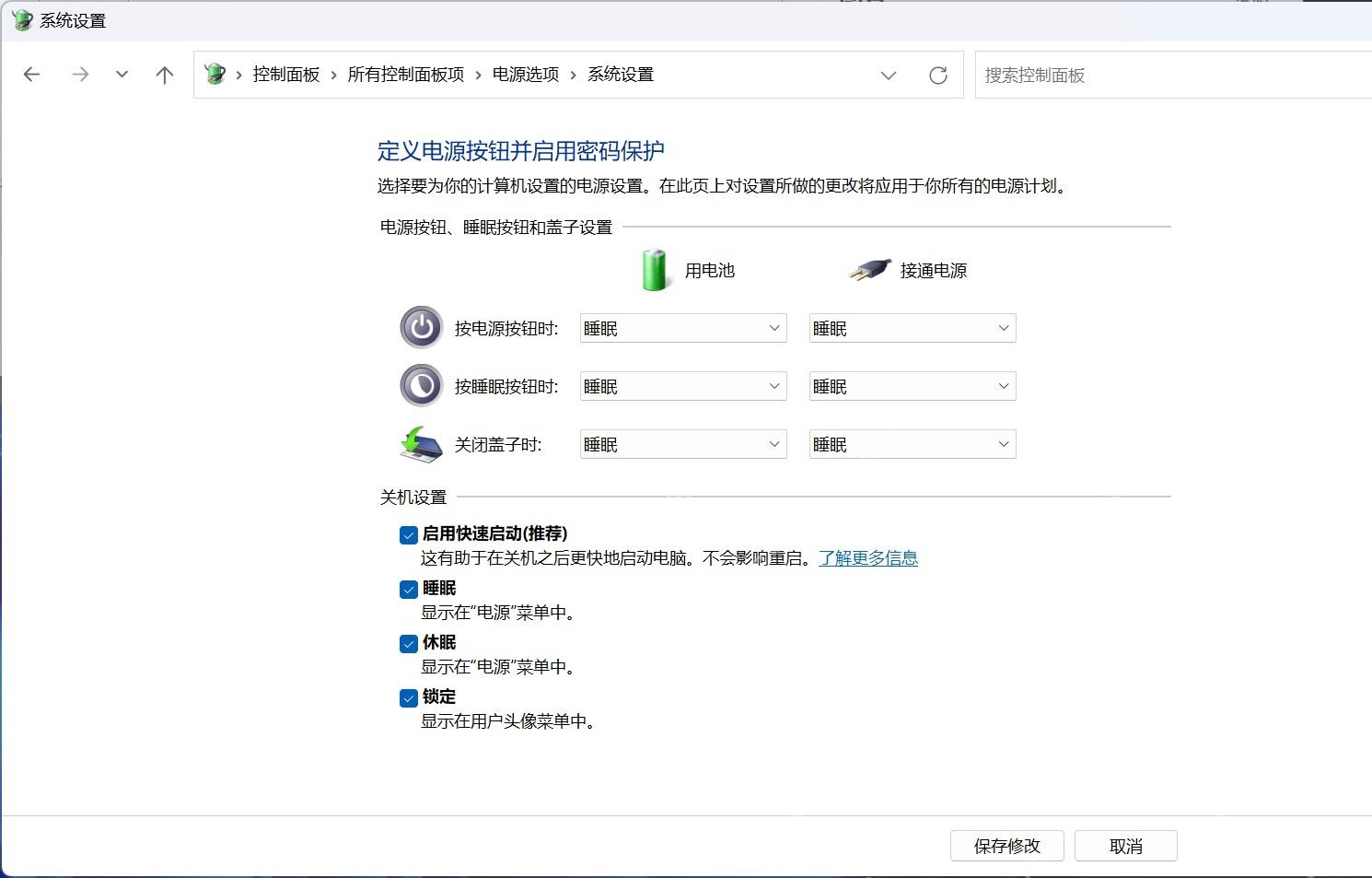The width and height of the screenshot is (1372, 878).
Task: Click the 关机设置 section label
Action: 413,497
